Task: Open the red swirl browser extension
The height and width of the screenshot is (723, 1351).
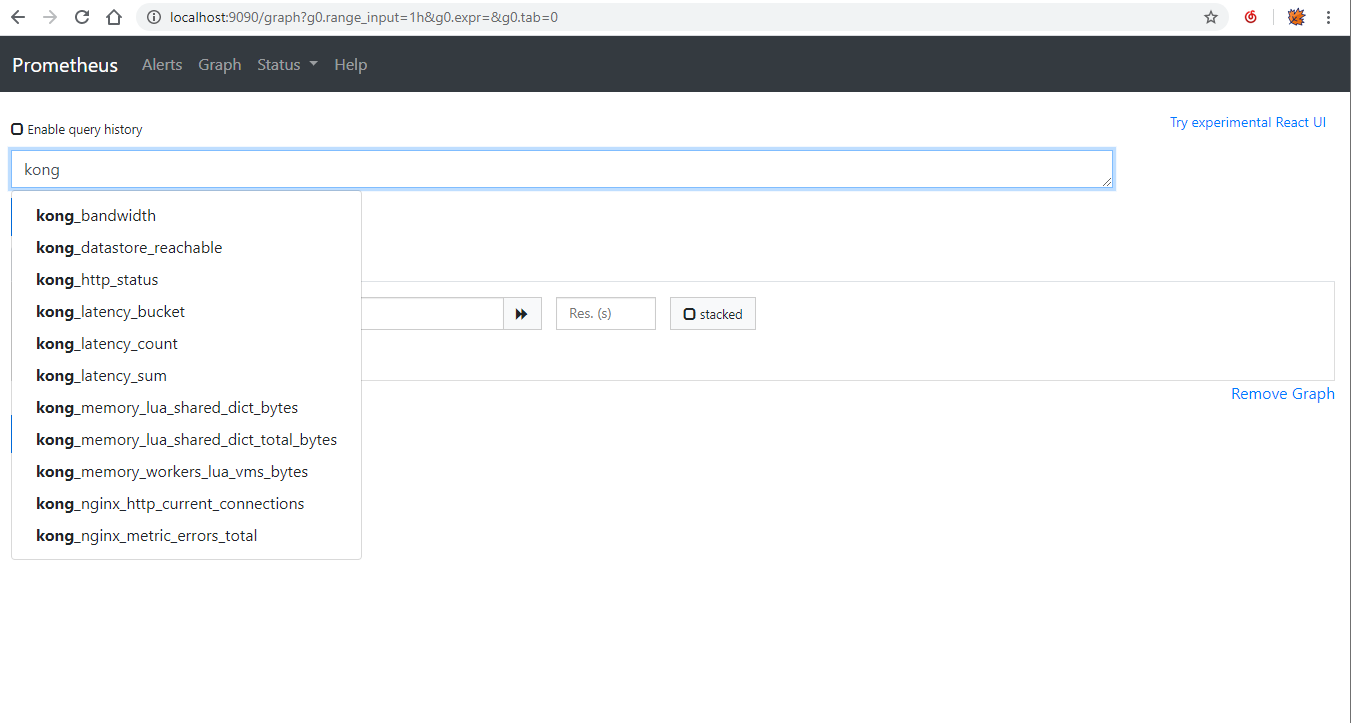Action: click(1251, 17)
